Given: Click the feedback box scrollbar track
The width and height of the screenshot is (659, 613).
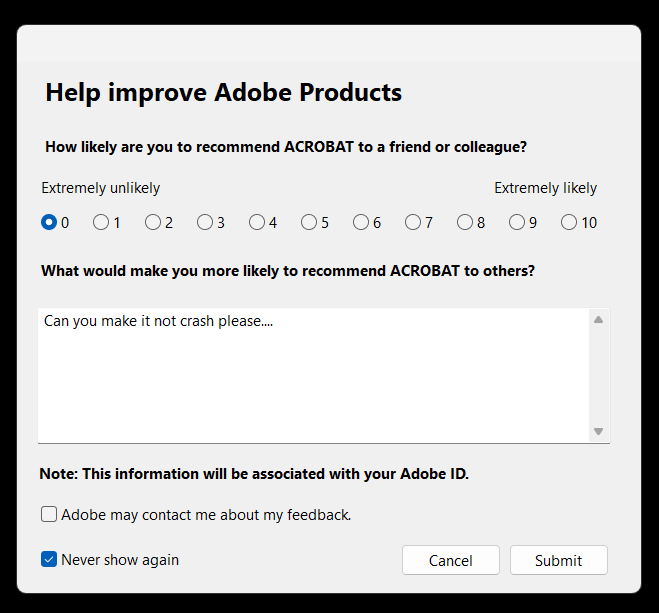Looking at the screenshot, I should point(598,375).
